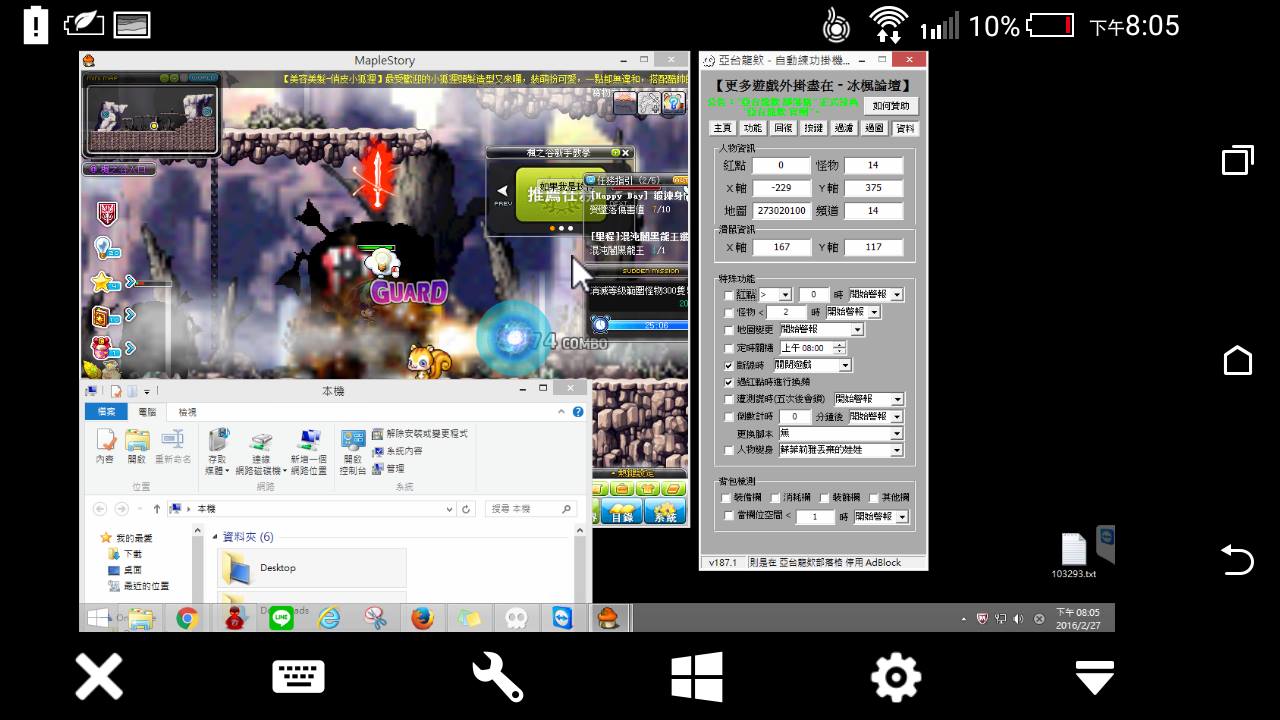Uncheck the 遇紅點時進行換頻 checkbox
Viewport: 1280px width, 720px height.
[729, 382]
